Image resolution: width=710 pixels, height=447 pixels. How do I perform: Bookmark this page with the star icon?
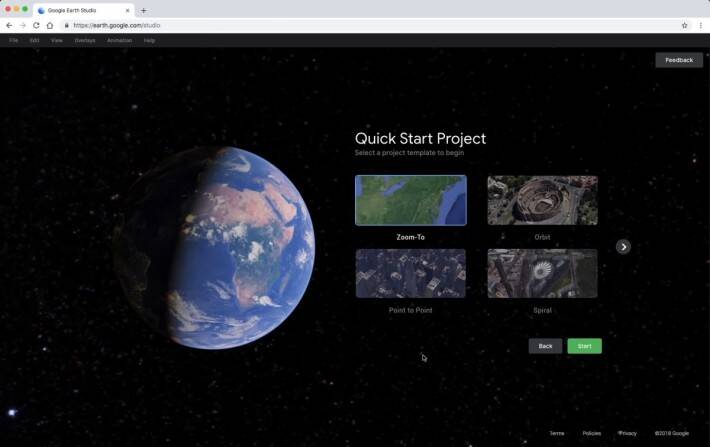click(685, 25)
